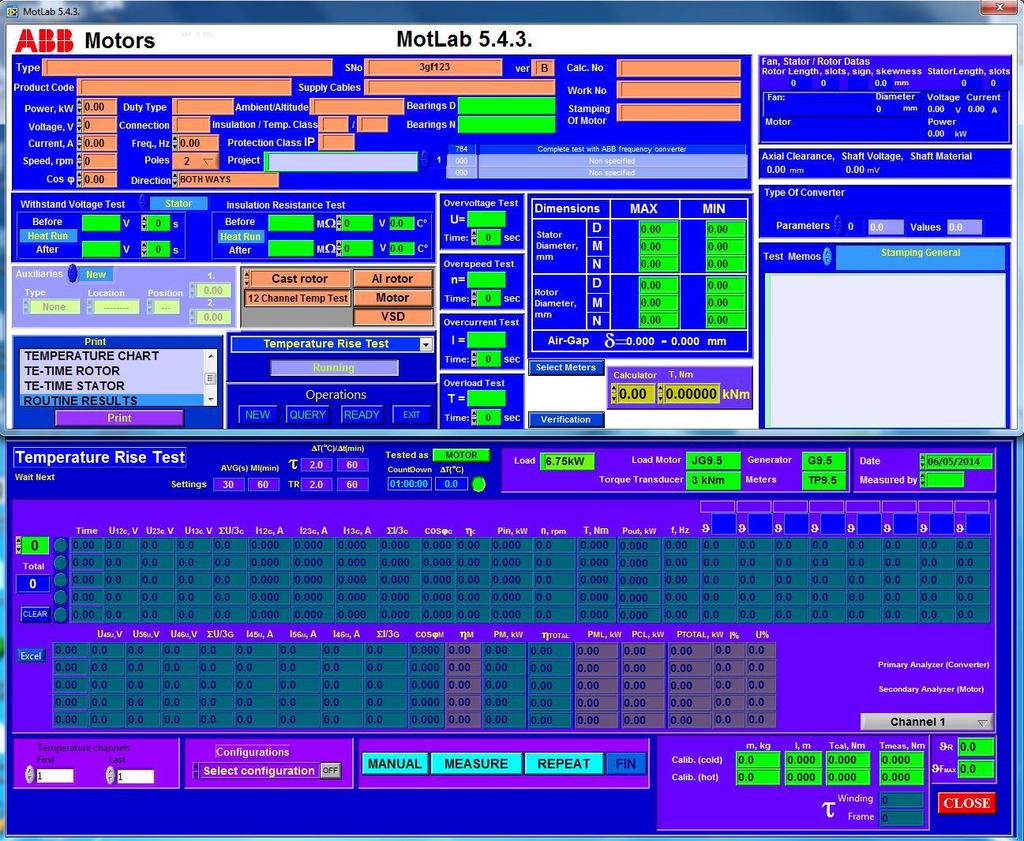Click the Torque Transducer value 3 kNm
The height and width of the screenshot is (841, 1024).
click(712, 480)
